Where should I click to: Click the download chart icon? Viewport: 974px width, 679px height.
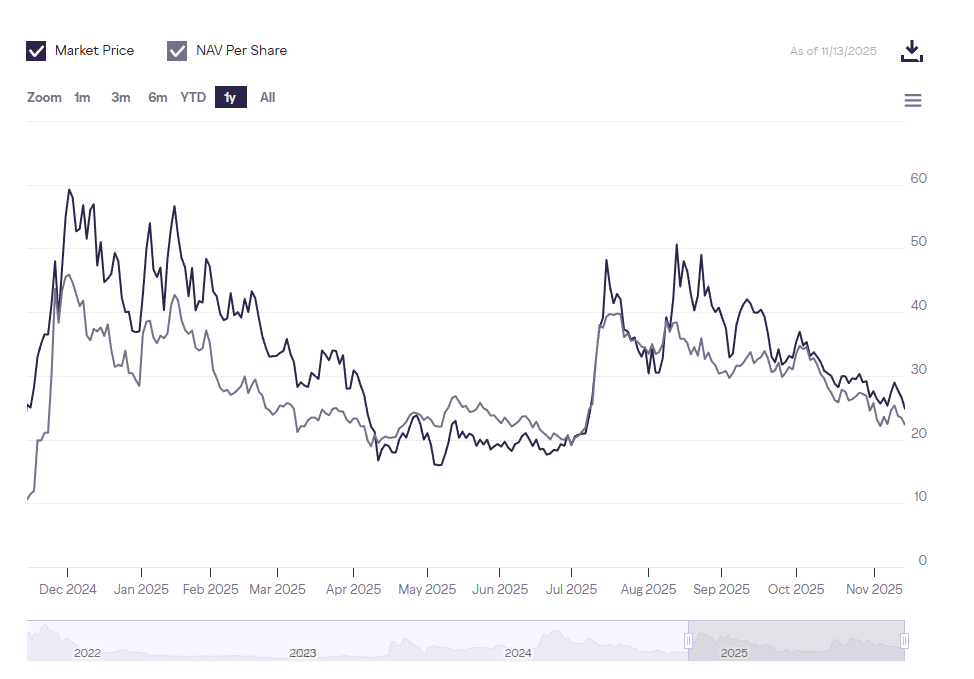click(x=912, y=49)
